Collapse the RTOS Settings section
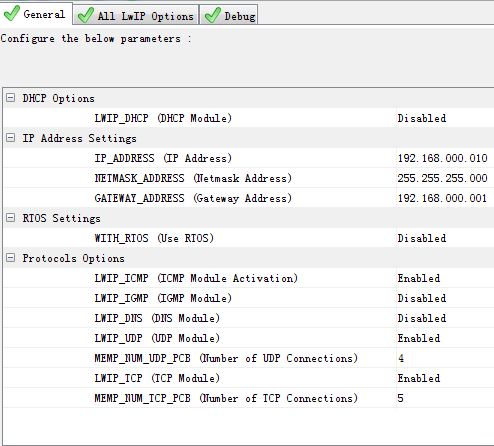 (11, 218)
